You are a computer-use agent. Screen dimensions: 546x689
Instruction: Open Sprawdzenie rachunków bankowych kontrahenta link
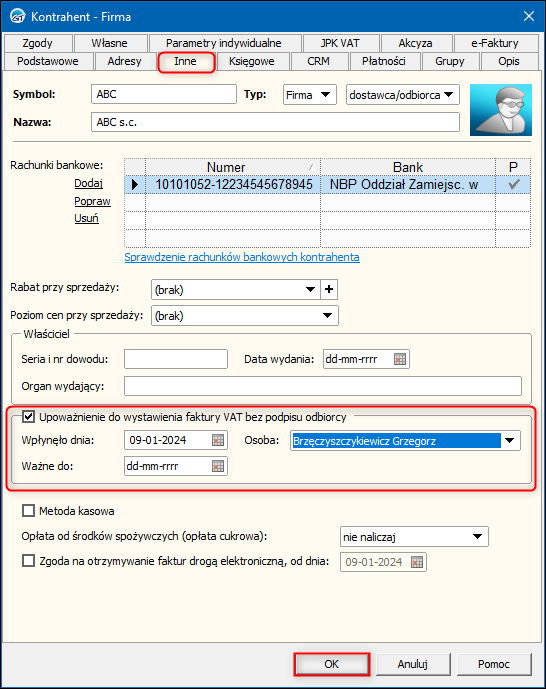242,257
